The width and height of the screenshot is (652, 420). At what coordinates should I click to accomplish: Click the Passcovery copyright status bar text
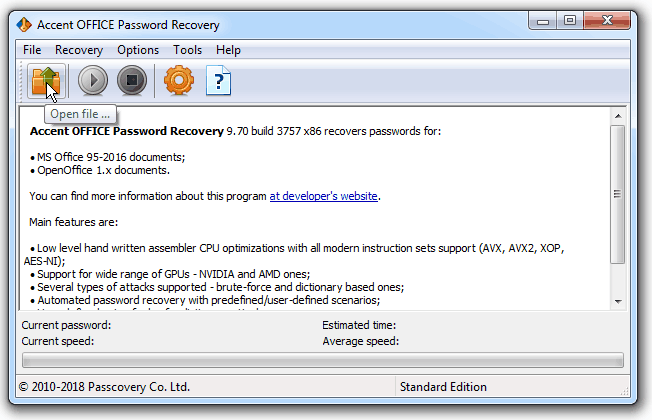tap(104, 387)
